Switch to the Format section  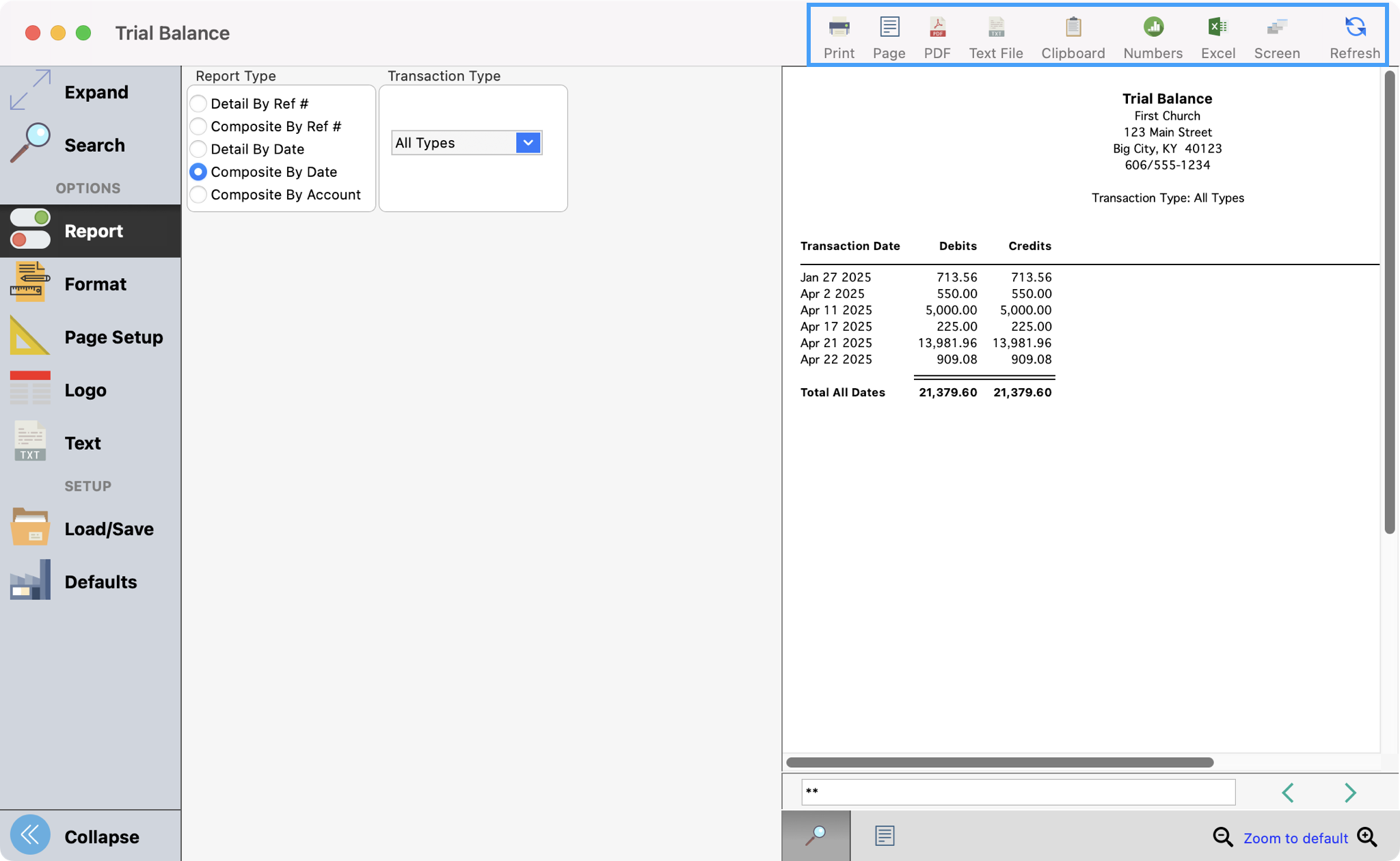coord(95,284)
